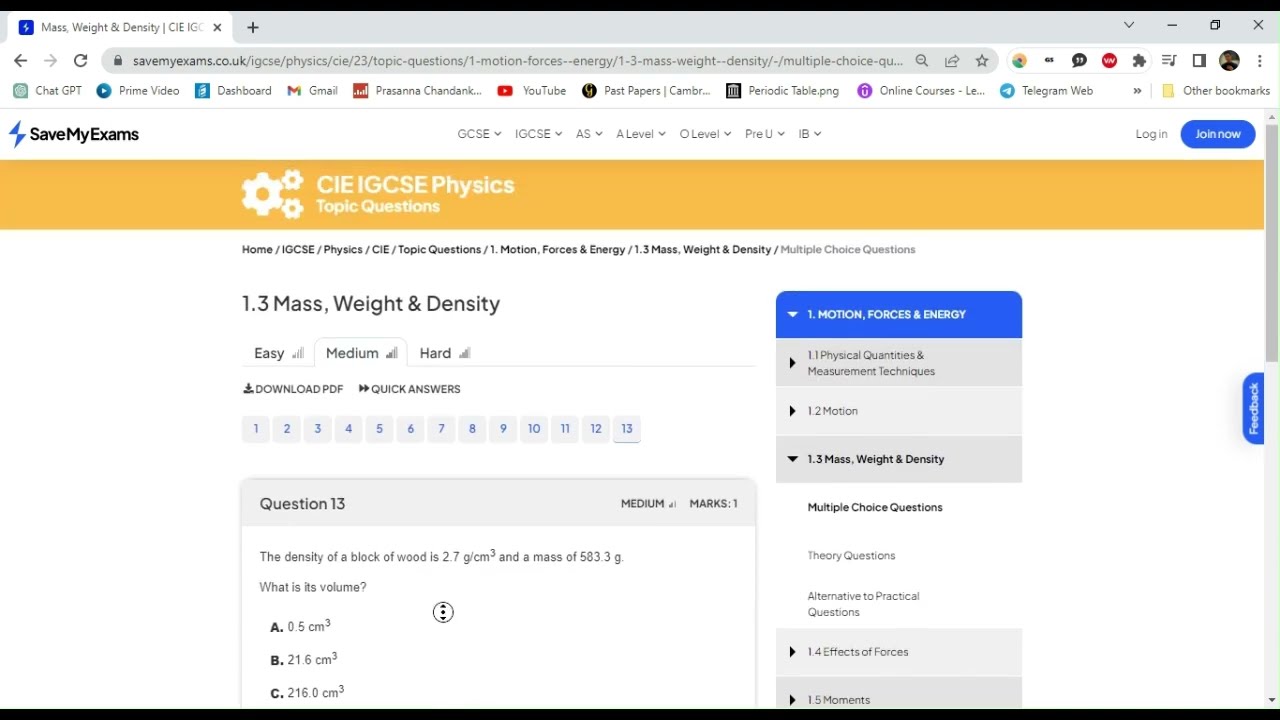Open the tab search chevron in title bar

click(1129, 25)
